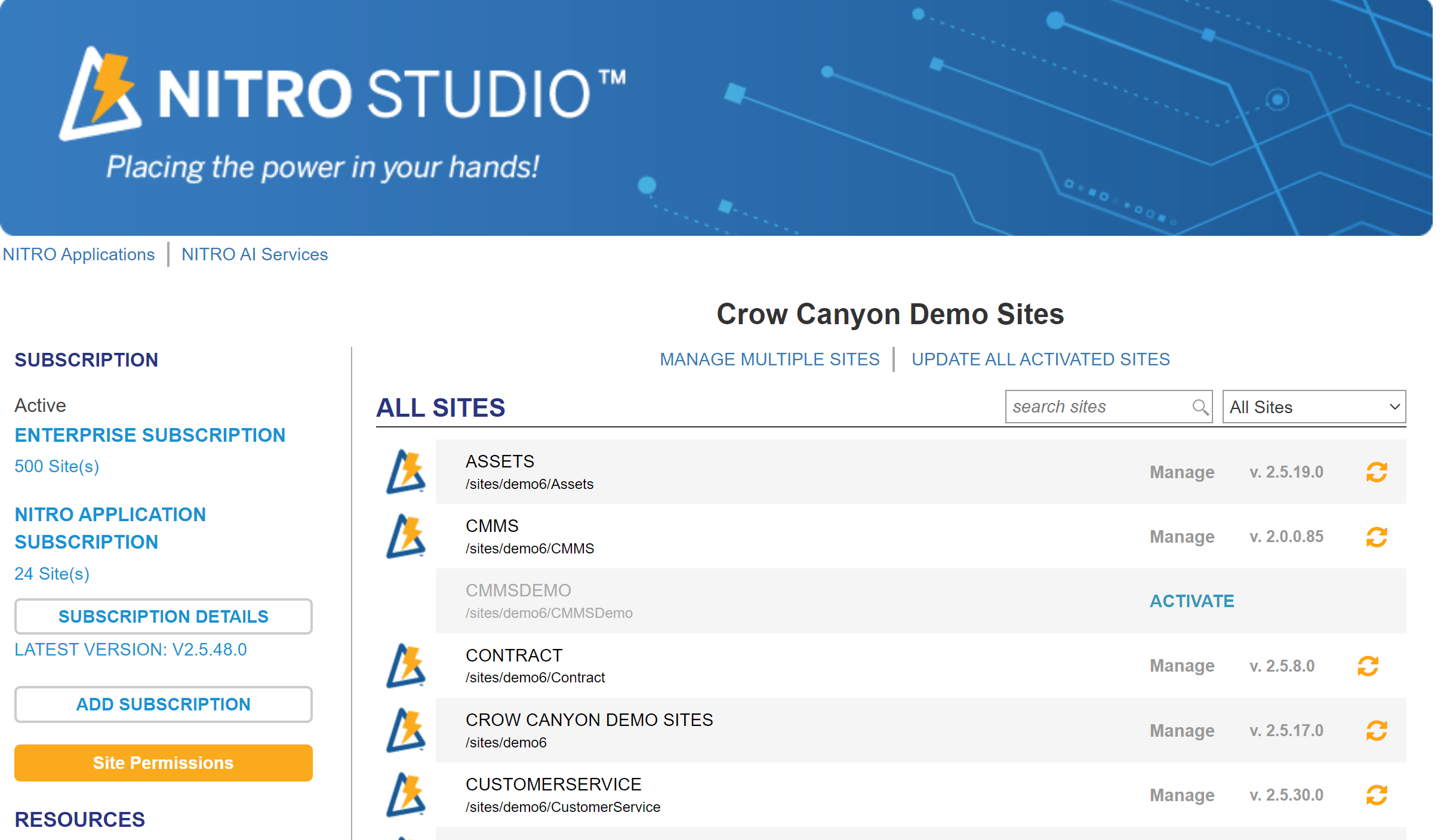This screenshot has height=840, width=1453.
Task: Click NITRO icon beside CROW CANYON DEMO SITES
Action: (x=406, y=730)
